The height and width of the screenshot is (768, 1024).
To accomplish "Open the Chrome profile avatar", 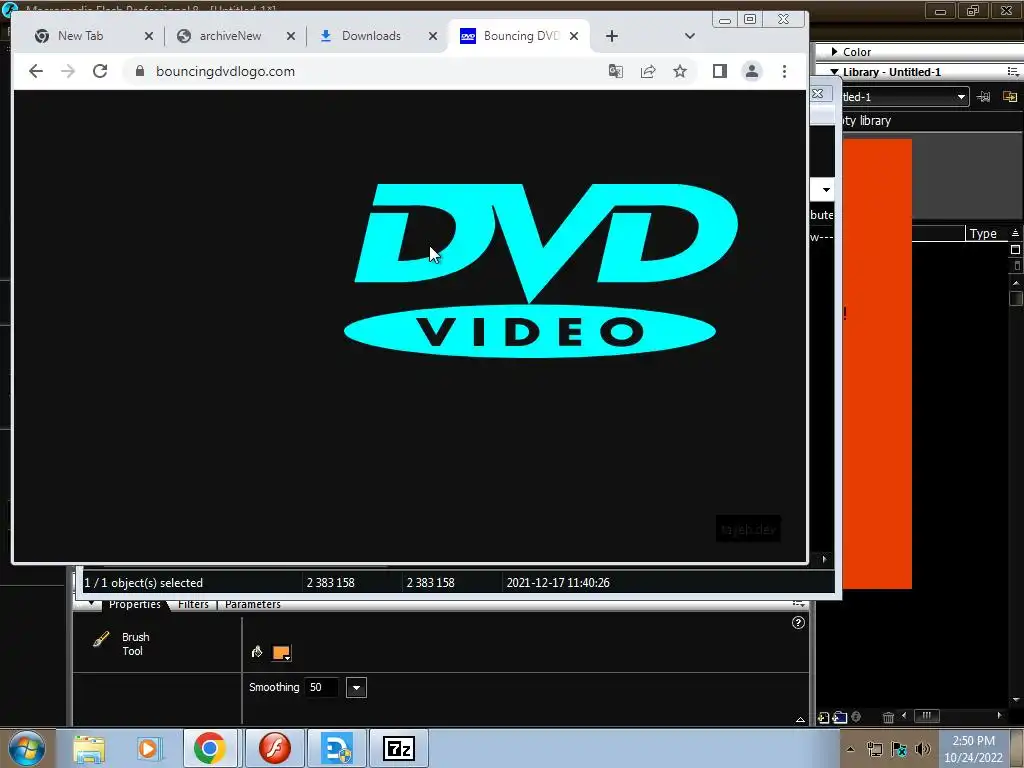I will pos(752,71).
